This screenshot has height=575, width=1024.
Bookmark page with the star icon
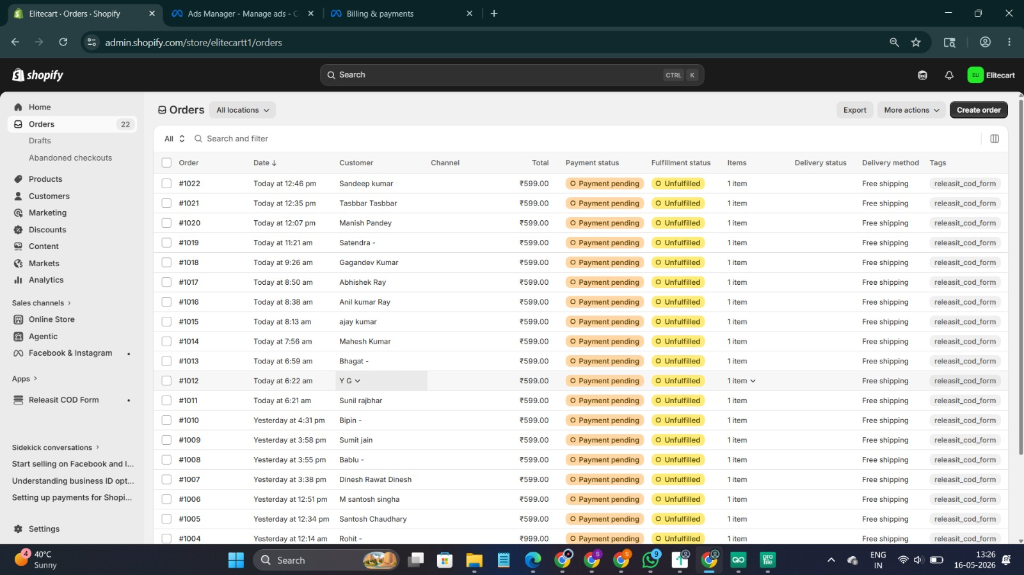(x=916, y=42)
